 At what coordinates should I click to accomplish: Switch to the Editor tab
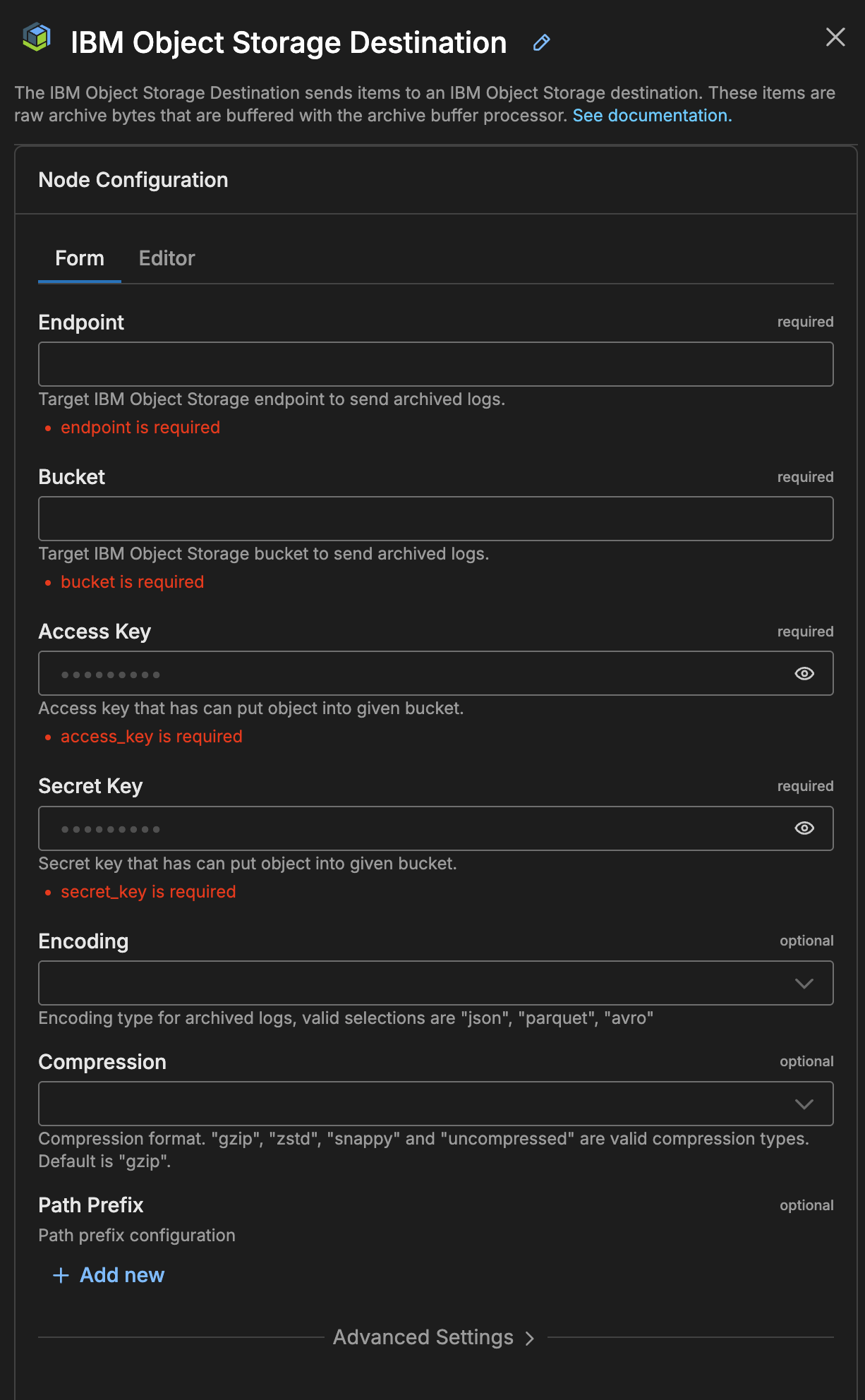point(167,258)
